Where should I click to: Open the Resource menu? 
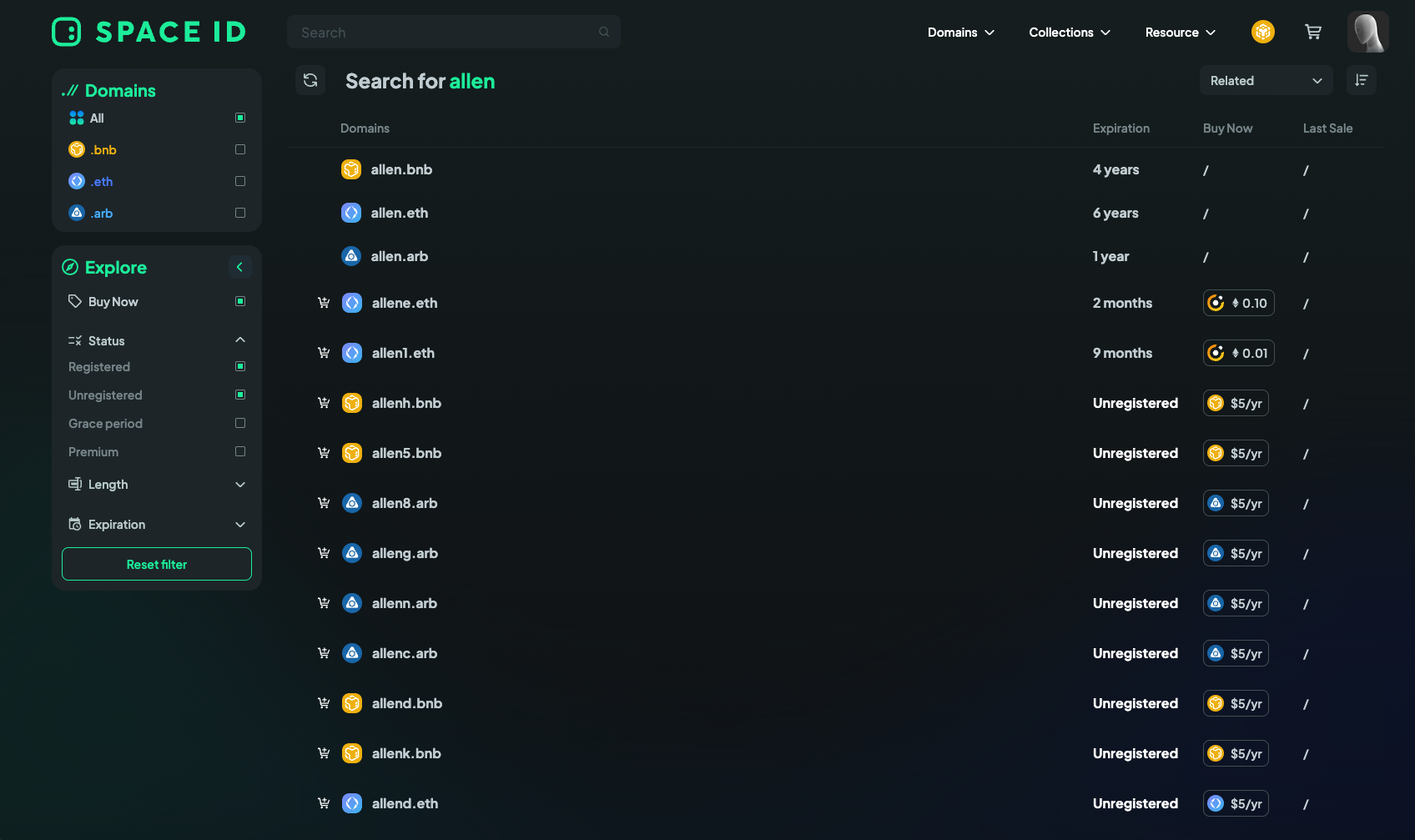point(1180,32)
